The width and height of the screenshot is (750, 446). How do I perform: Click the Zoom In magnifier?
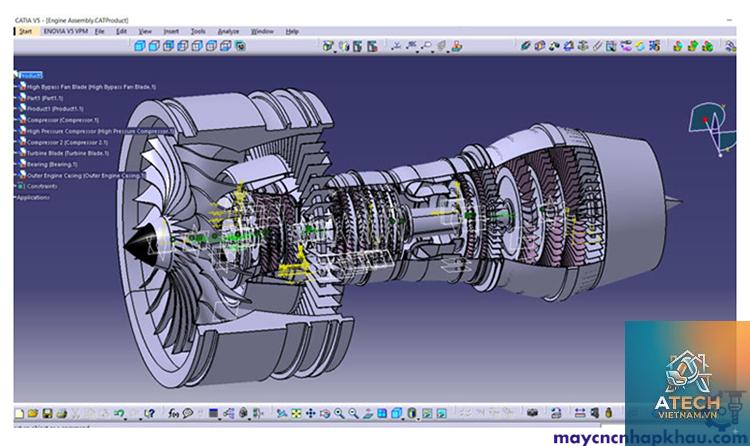339,413
